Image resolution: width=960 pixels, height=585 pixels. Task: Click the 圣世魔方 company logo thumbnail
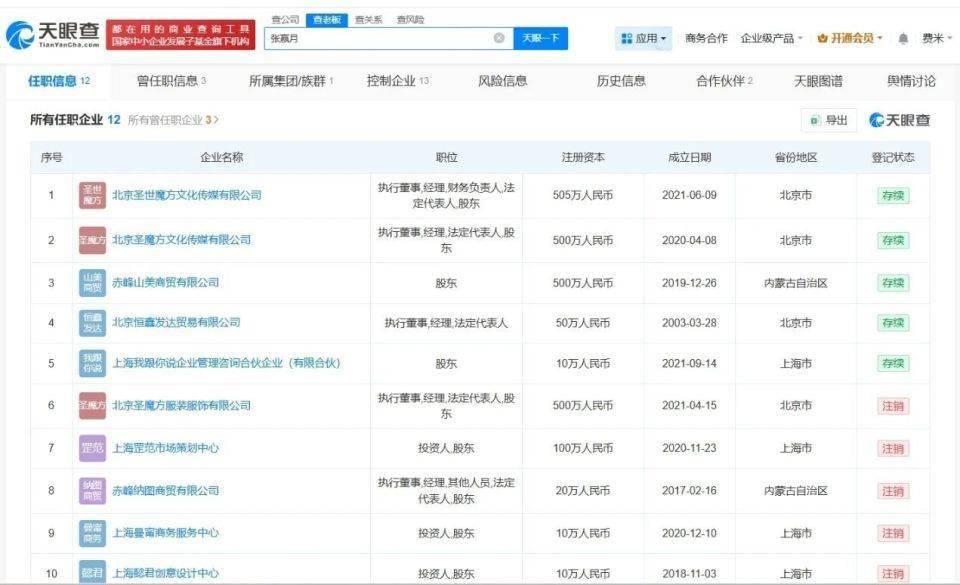92,195
